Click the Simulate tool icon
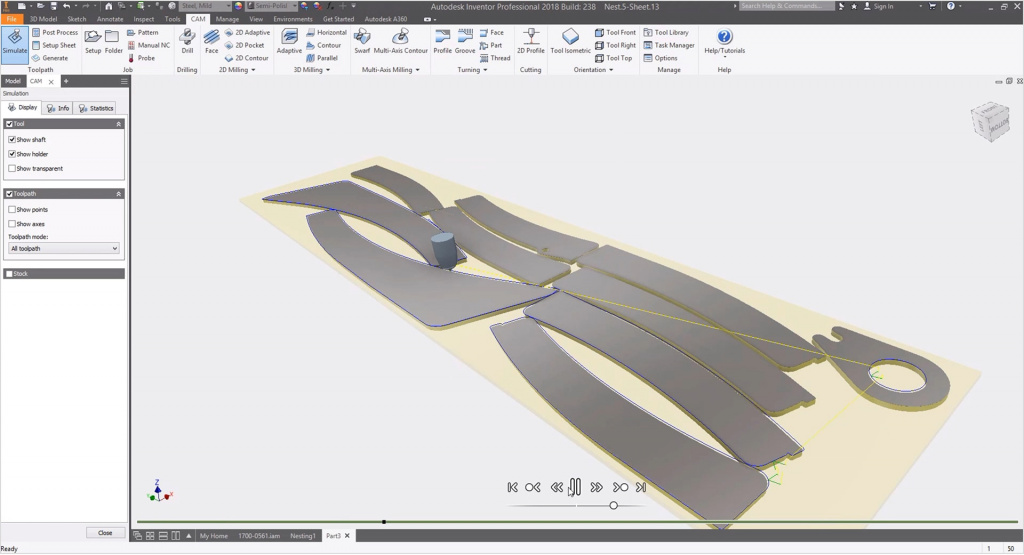 (x=15, y=41)
